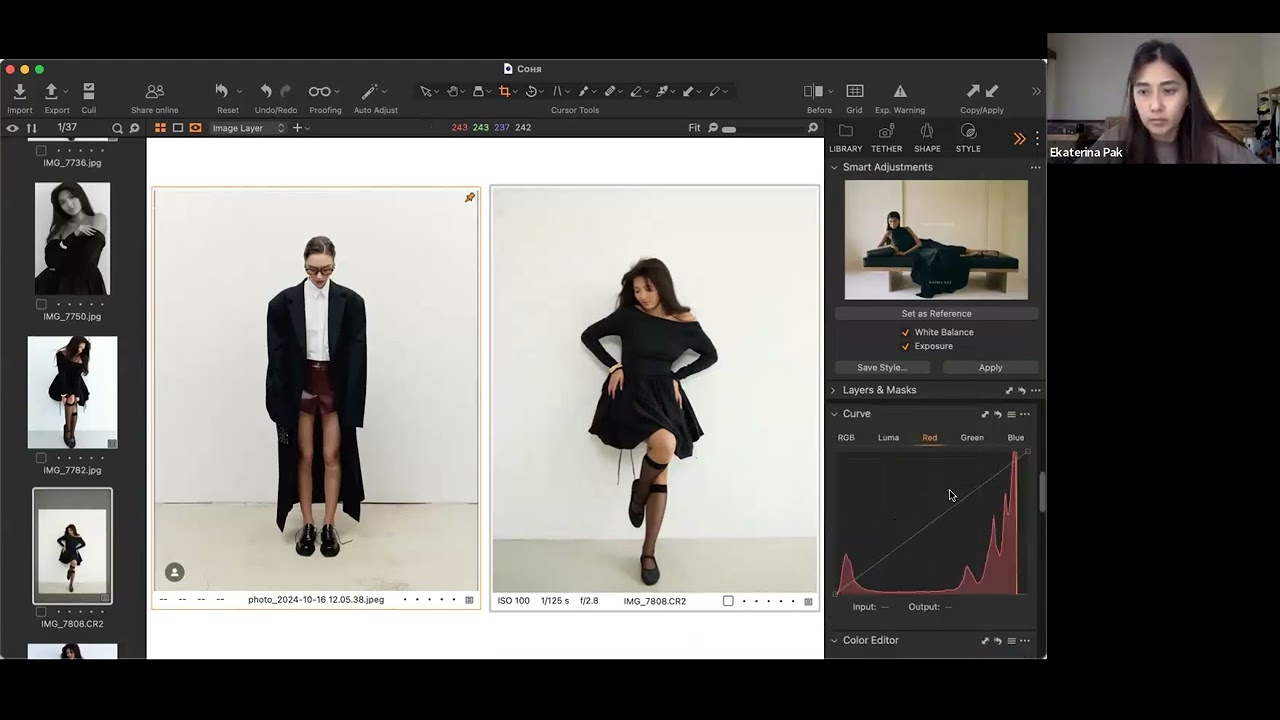Click the Auto Adjust magic wand
1280x720 pixels.
point(369,91)
